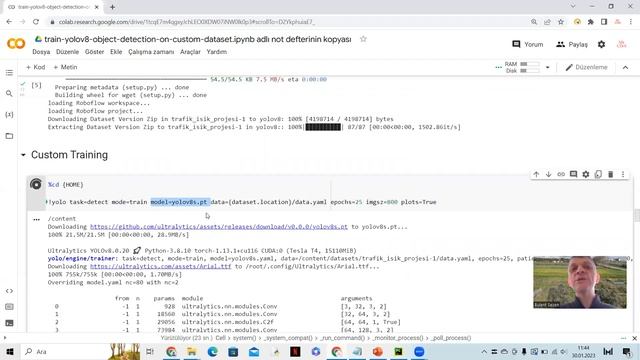Add a new code cell with + Kod
This screenshot has width=640, height=360.
point(36,67)
